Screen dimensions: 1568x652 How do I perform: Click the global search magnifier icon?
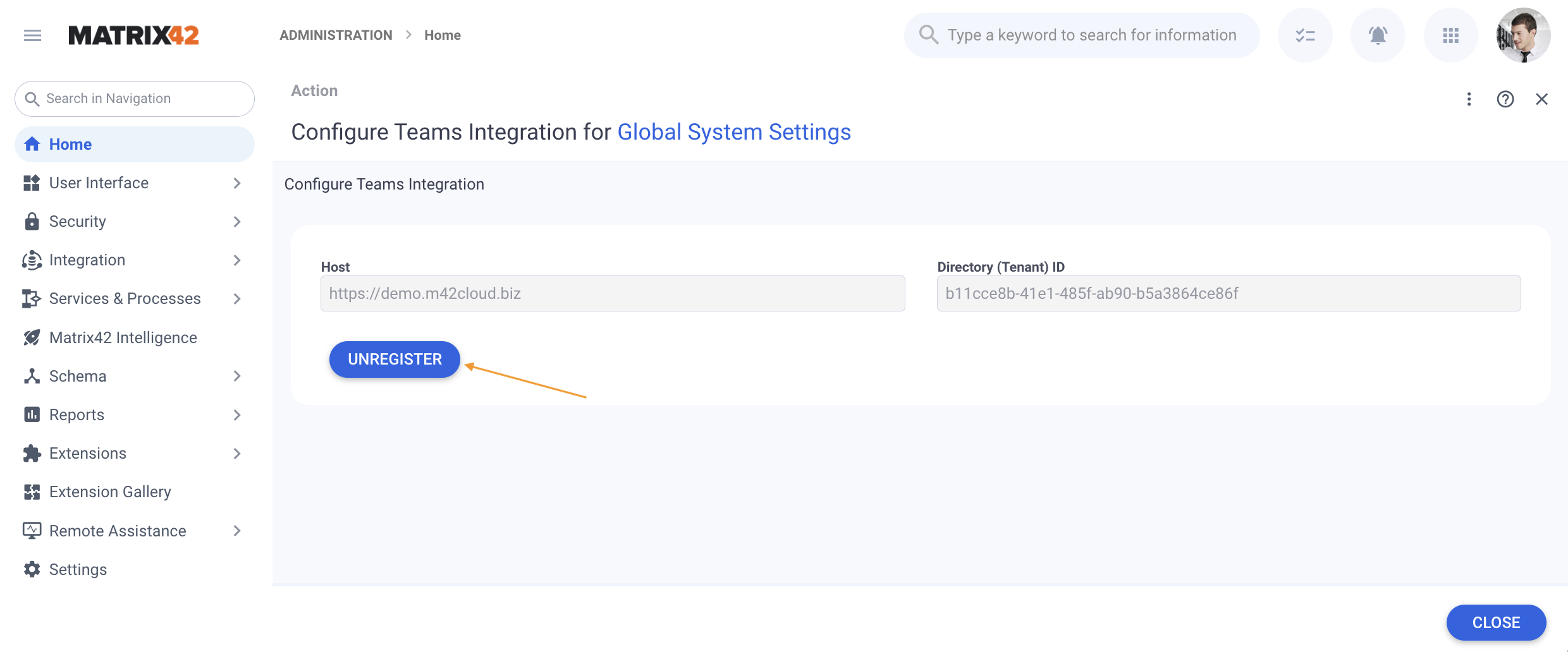(928, 35)
